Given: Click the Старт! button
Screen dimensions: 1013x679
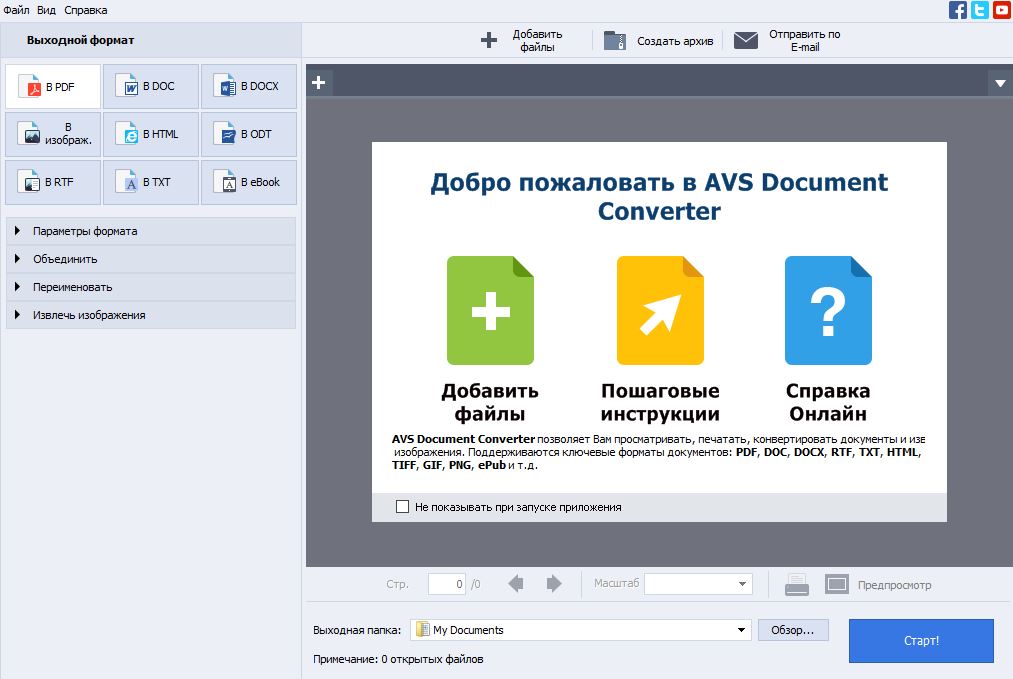Looking at the screenshot, I should click(x=921, y=640).
